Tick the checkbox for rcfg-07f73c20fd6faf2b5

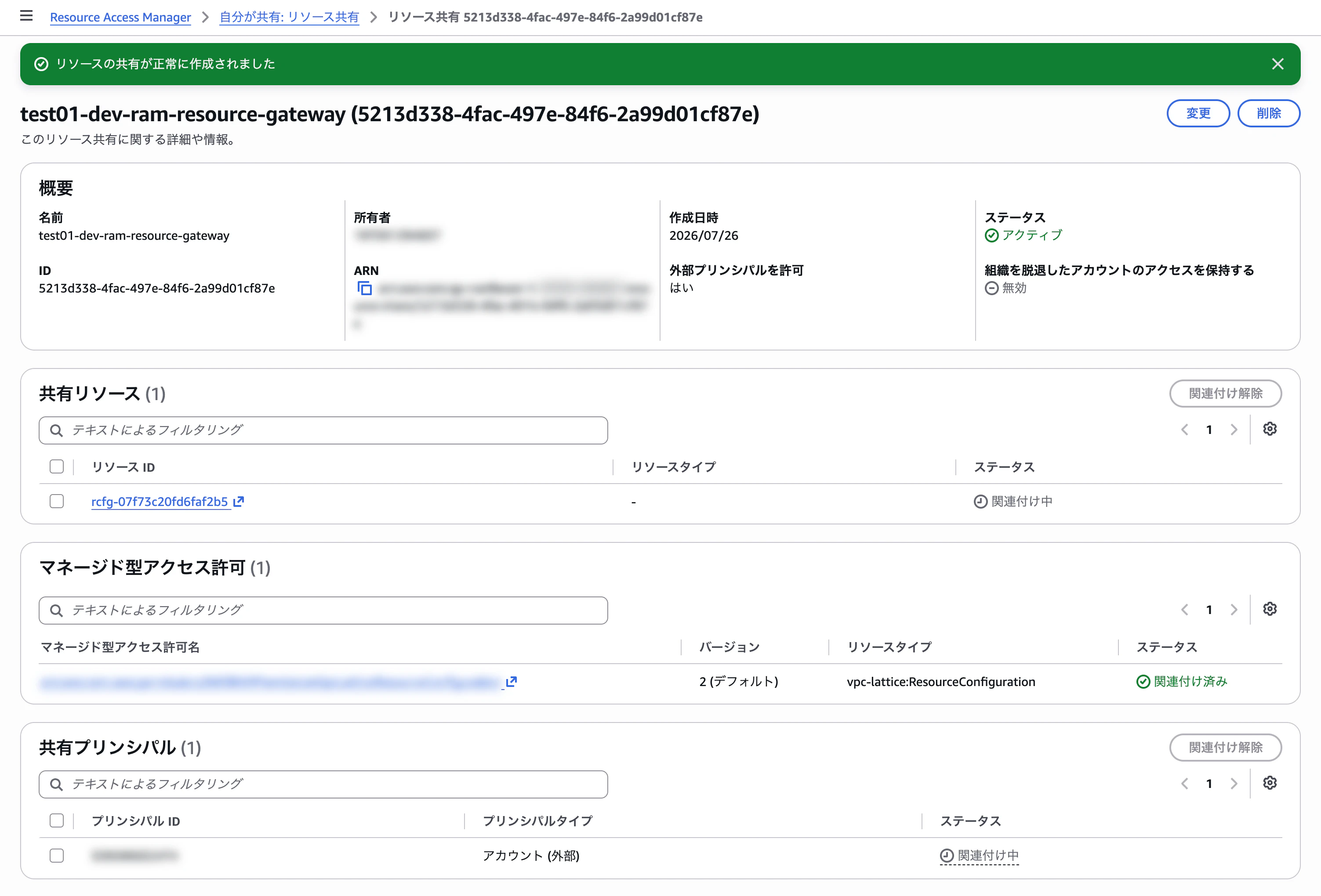pyautogui.click(x=56, y=501)
